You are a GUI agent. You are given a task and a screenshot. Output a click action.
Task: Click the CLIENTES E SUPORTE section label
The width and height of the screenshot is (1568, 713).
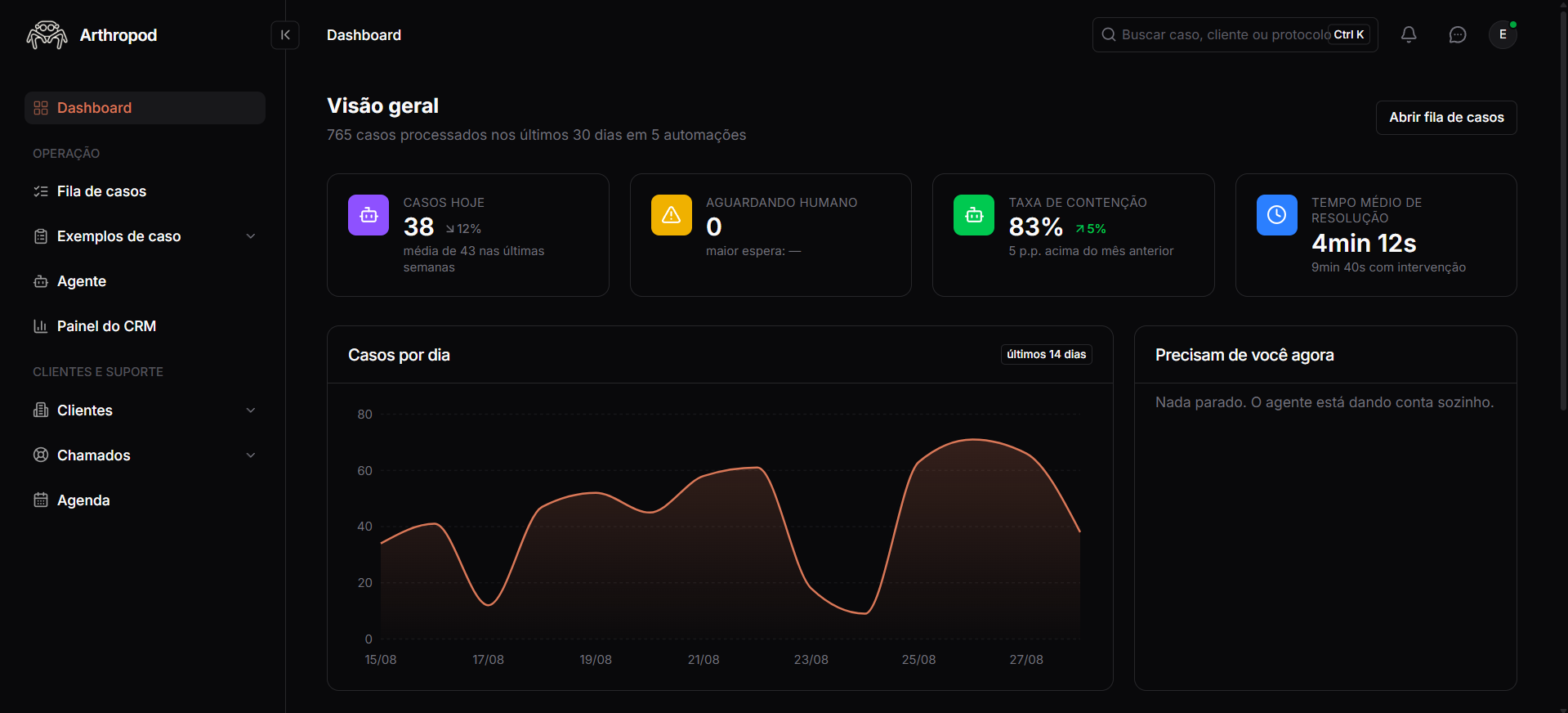98,372
